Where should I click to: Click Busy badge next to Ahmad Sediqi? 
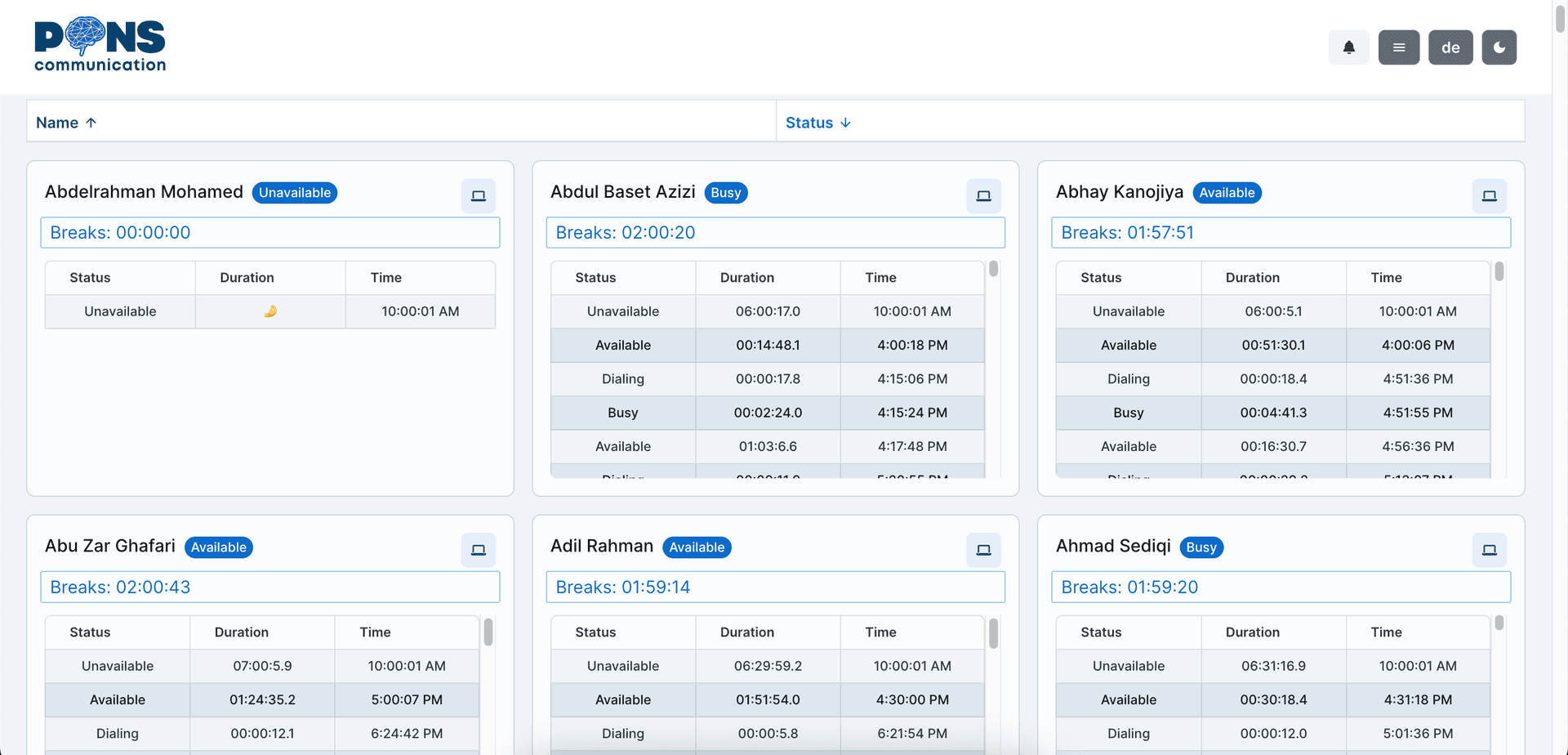1201,547
